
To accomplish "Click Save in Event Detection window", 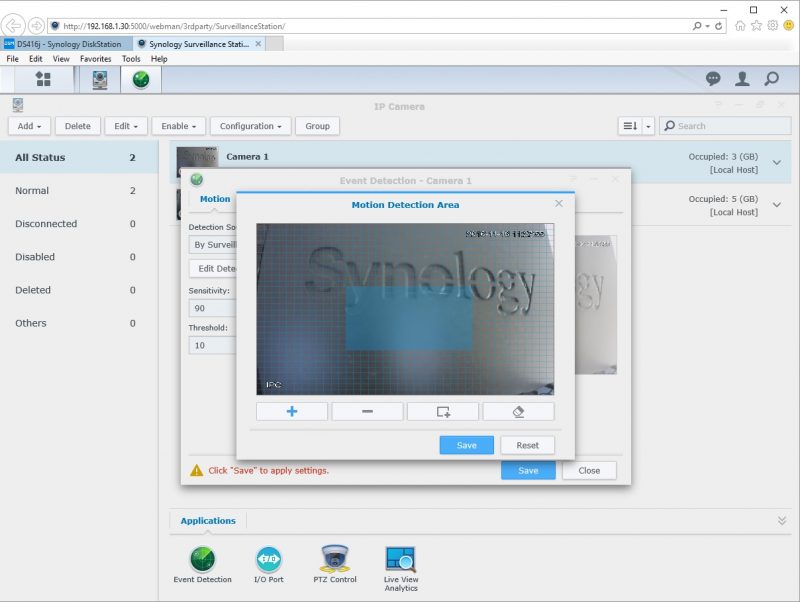I will [x=528, y=470].
